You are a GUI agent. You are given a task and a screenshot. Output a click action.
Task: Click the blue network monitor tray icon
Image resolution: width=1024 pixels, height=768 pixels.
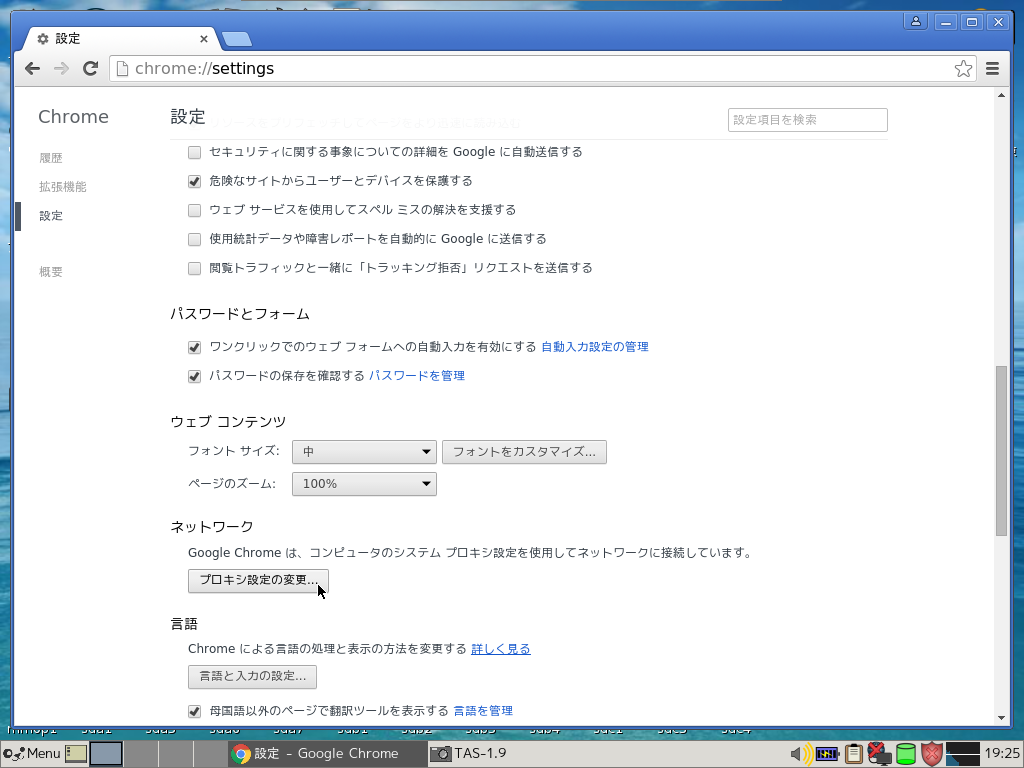point(827,754)
